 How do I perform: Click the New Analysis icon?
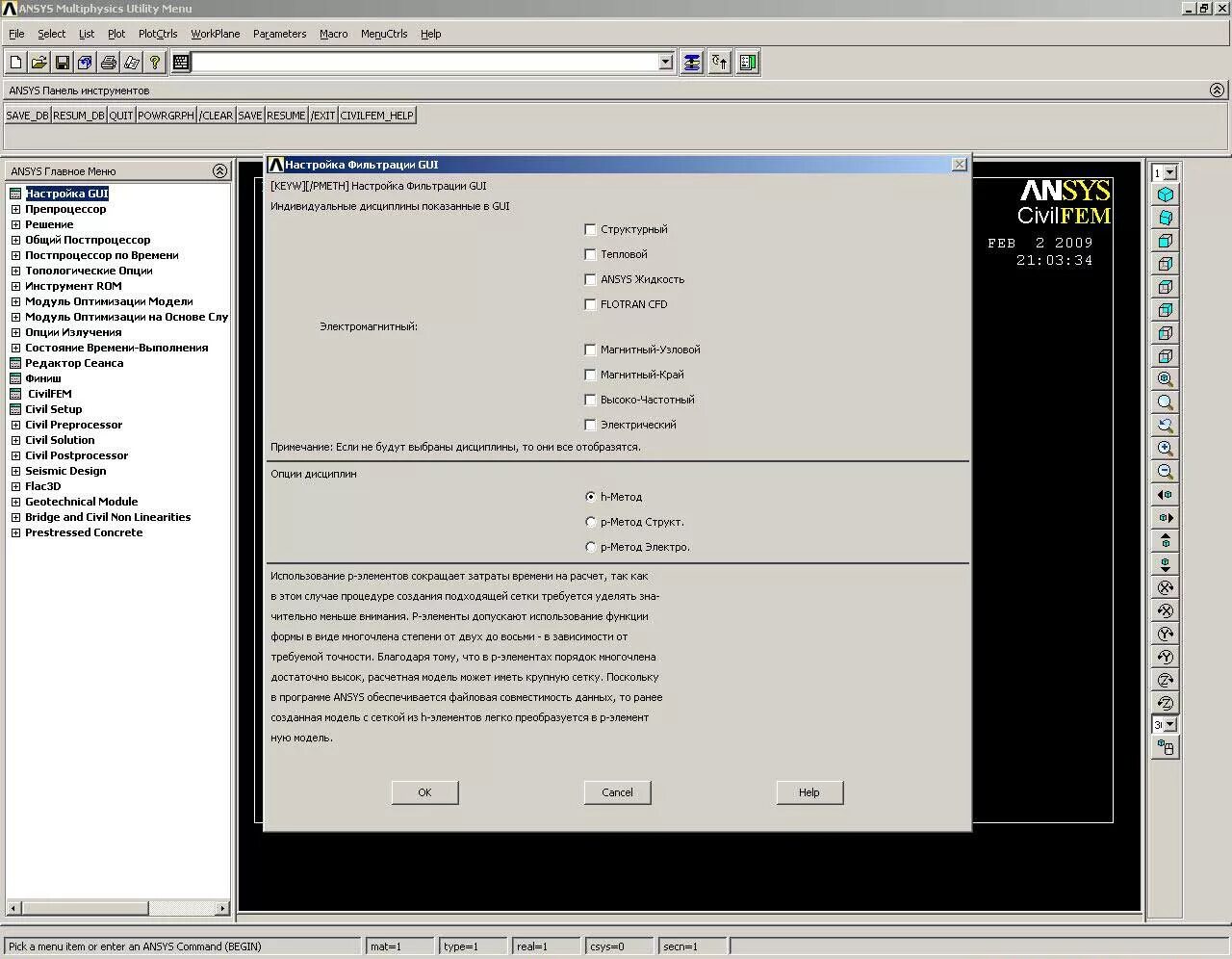(x=16, y=63)
